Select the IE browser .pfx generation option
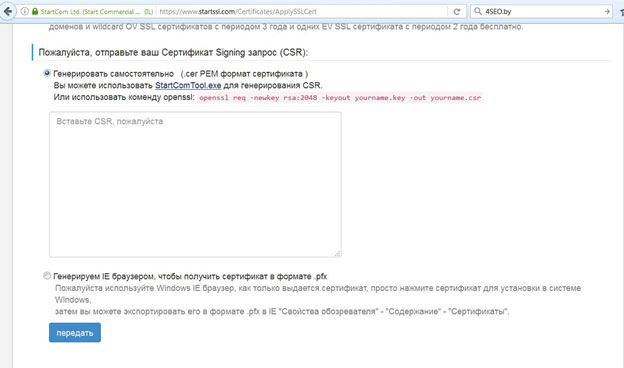This screenshot has width=624, height=368. click(x=47, y=275)
